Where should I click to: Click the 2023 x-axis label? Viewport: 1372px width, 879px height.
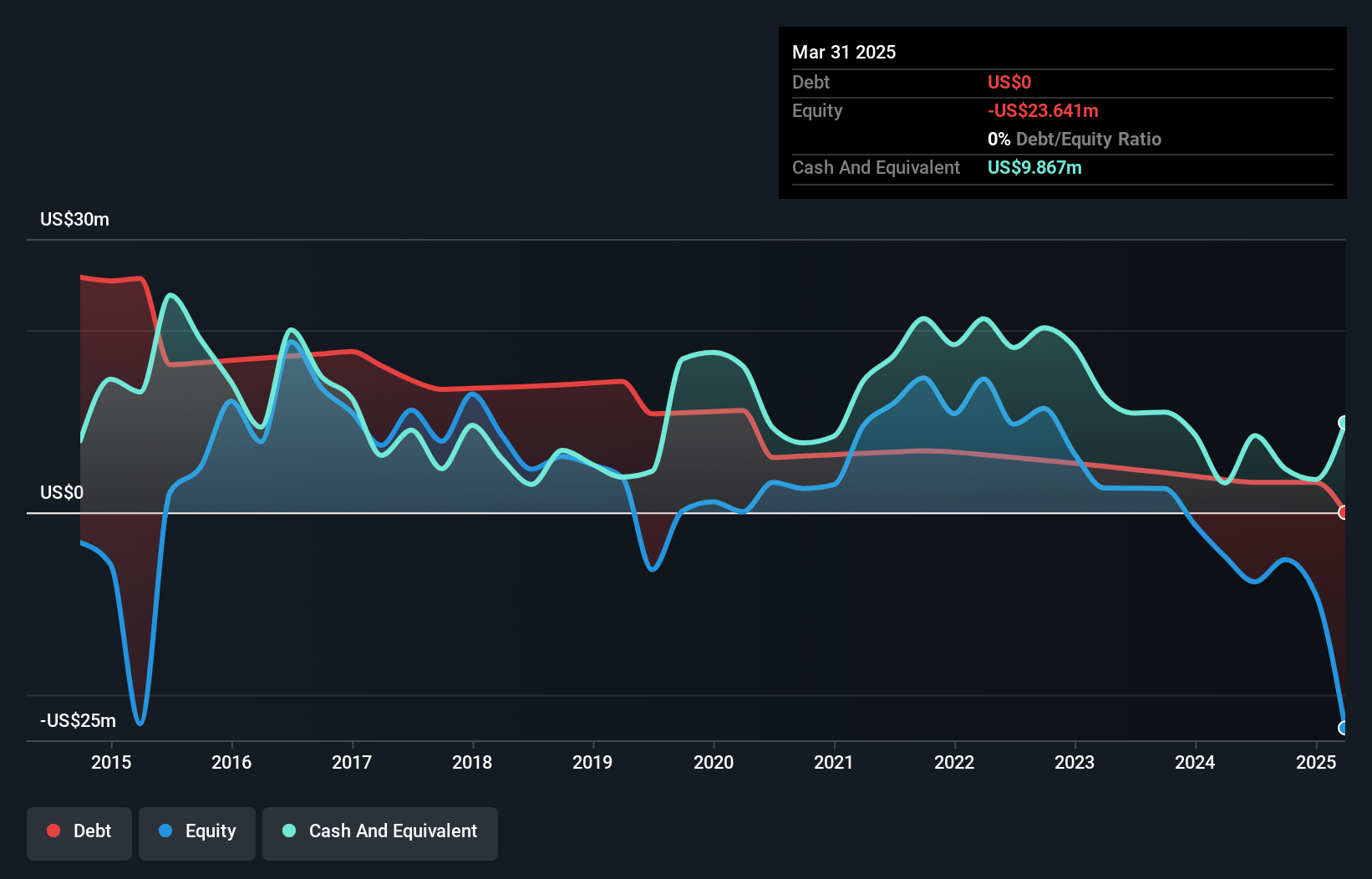point(1075,762)
